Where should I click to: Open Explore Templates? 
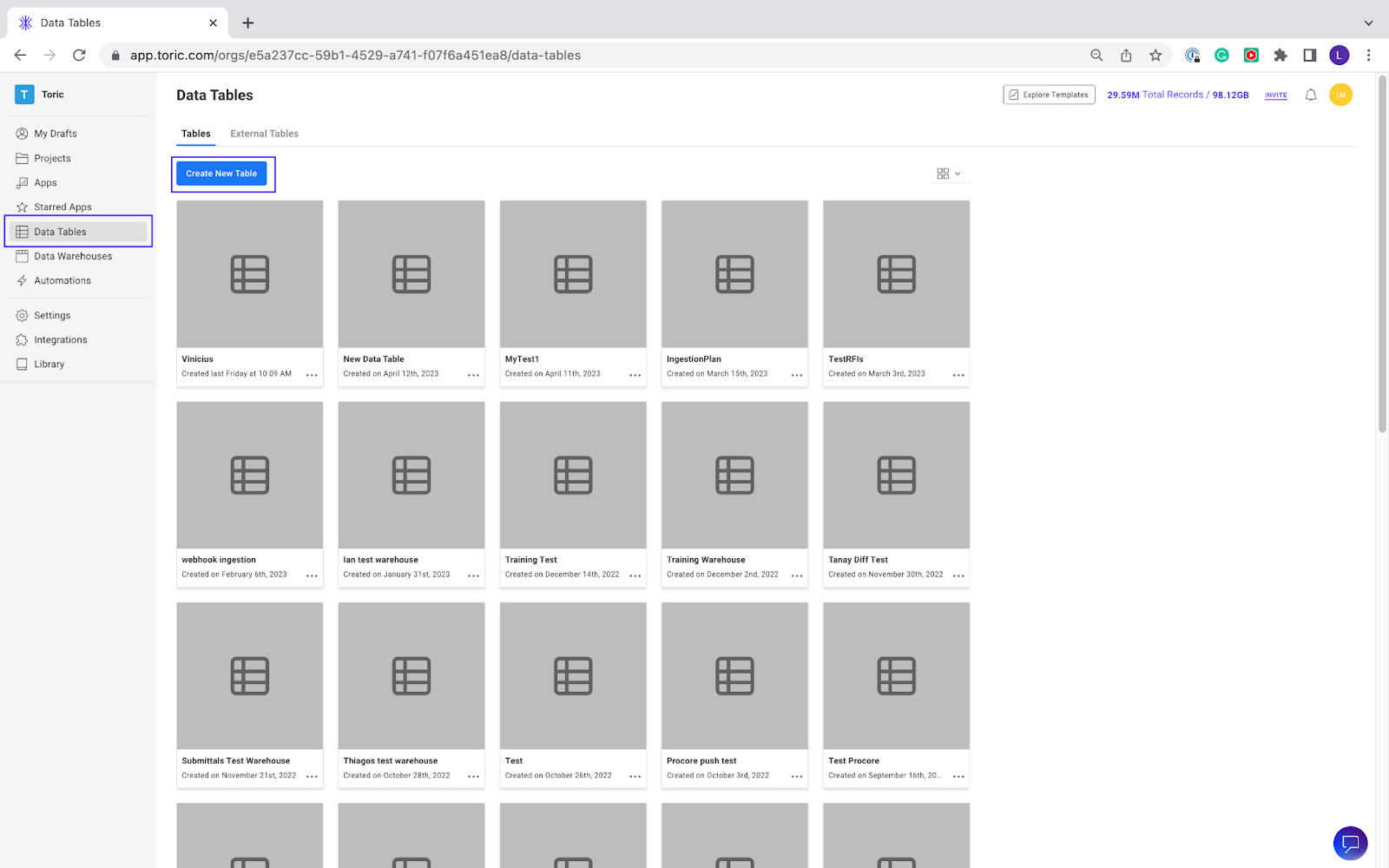pos(1049,95)
